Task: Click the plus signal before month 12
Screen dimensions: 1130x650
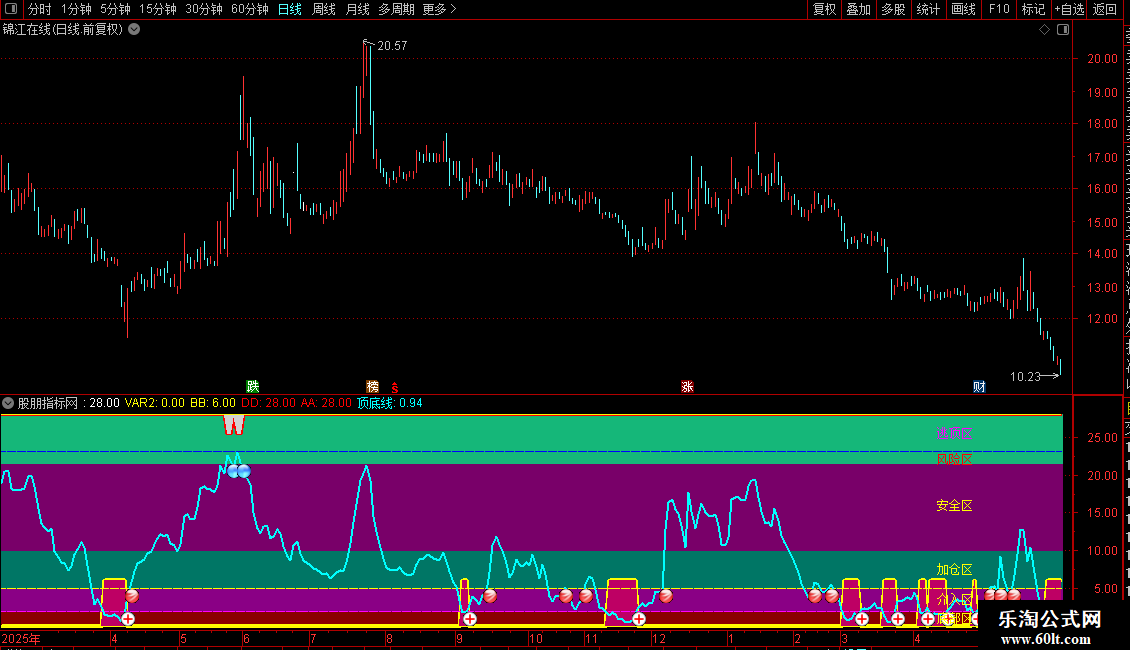Action: tap(639, 619)
